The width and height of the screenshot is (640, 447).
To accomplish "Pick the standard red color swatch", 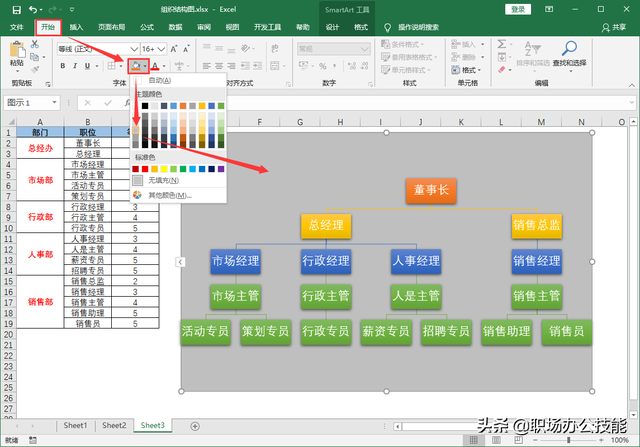I will (145, 169).
